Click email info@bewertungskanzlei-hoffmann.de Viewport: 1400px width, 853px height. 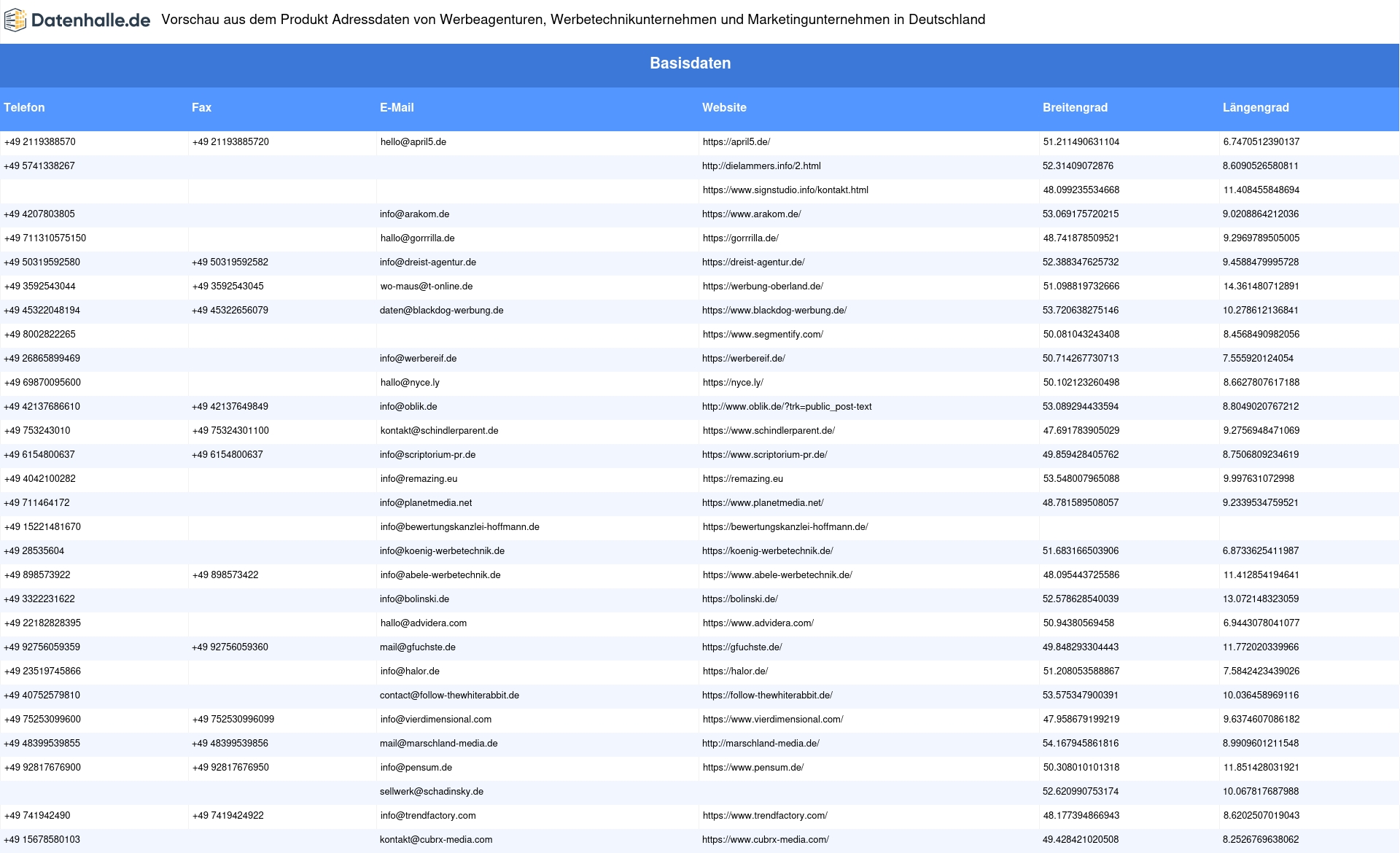(460, 527)
